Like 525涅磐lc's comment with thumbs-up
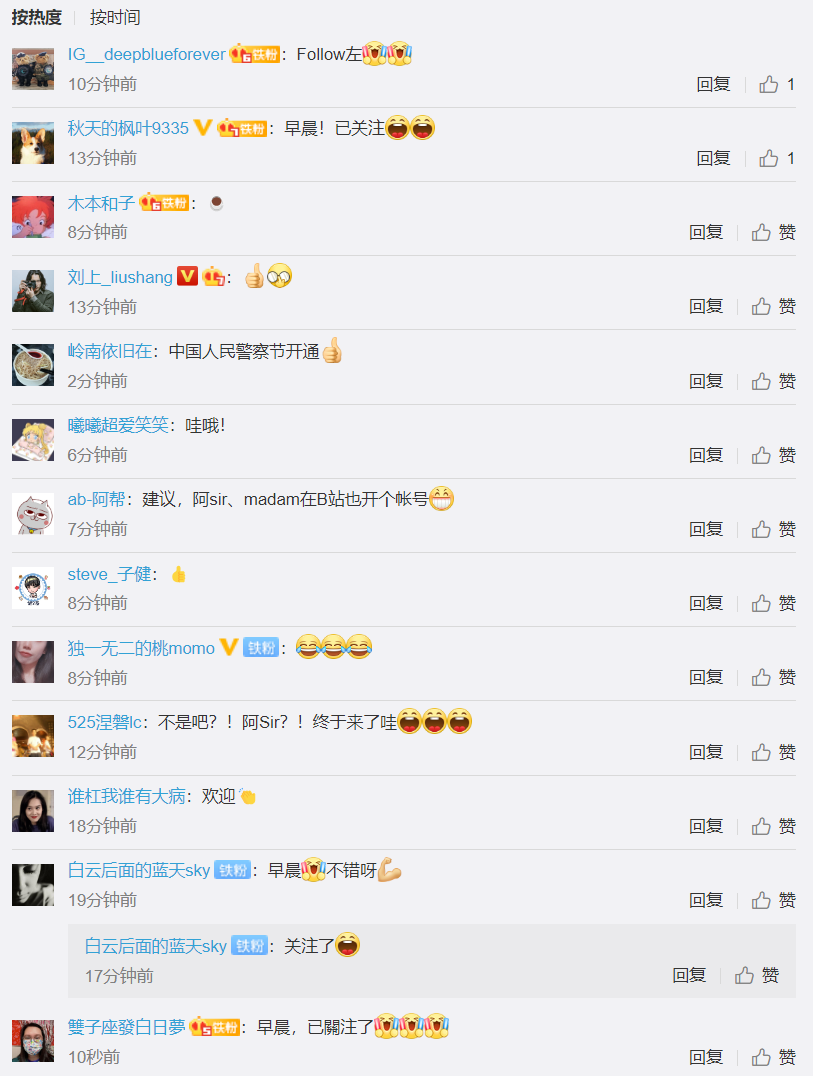 click(x=773, y=753)
